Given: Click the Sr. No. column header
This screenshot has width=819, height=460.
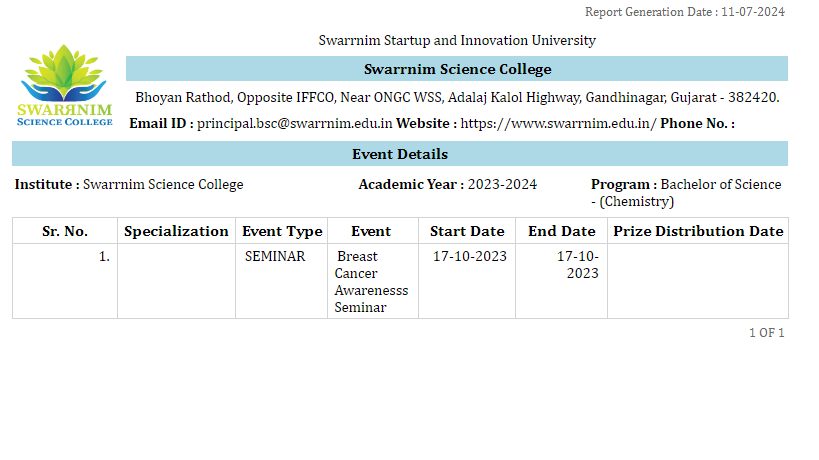Looking at the screenshot, I should point(65,231).
